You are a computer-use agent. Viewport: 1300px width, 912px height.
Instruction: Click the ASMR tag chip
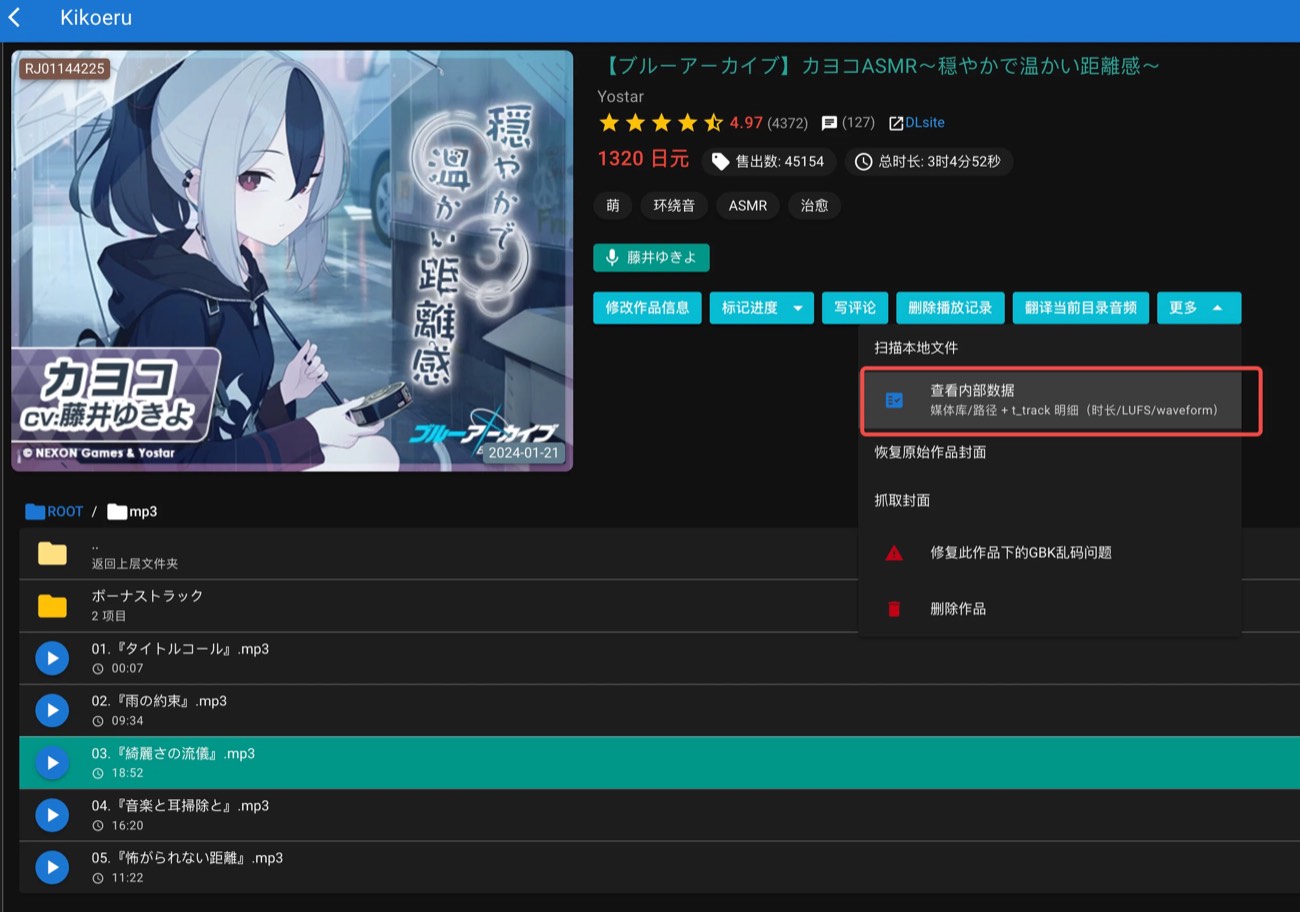click(x=747, y=205)
